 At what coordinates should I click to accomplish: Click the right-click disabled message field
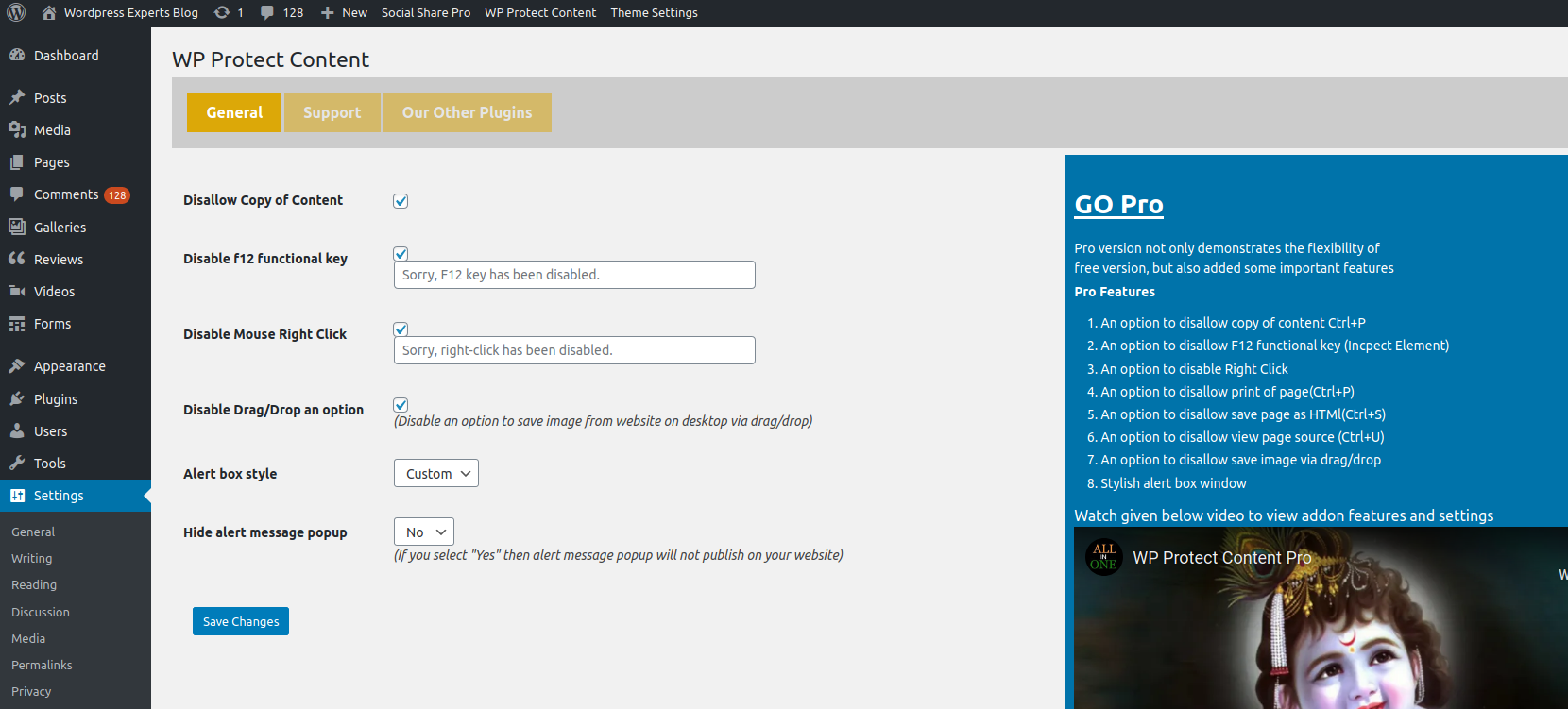pyautogui.click(x=574, y=350)
